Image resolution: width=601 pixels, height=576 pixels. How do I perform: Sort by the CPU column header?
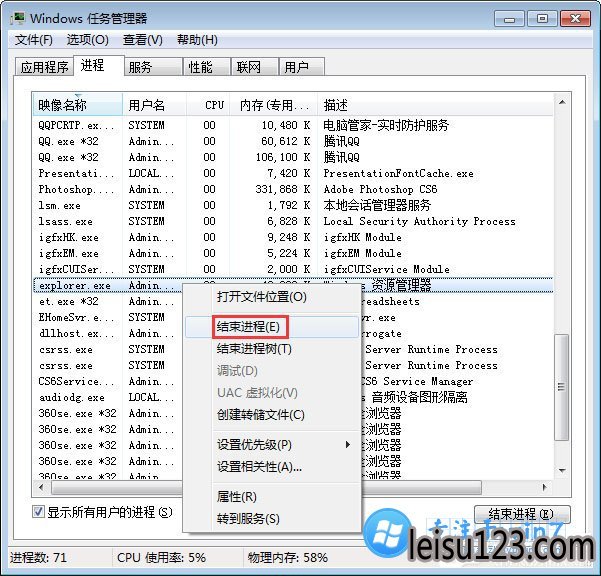click(x=208, y=105)
